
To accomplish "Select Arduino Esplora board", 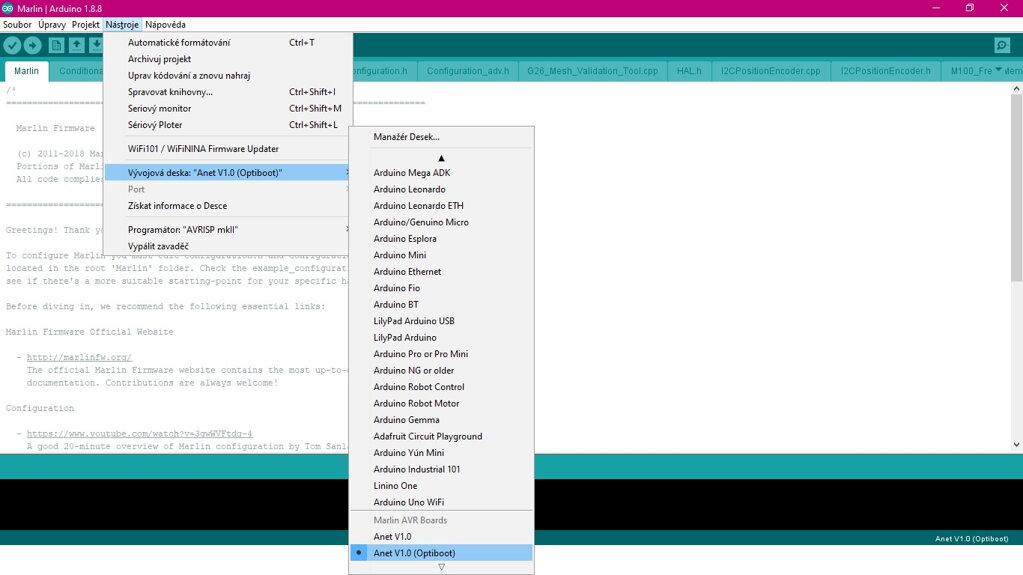I will point(441,239).
